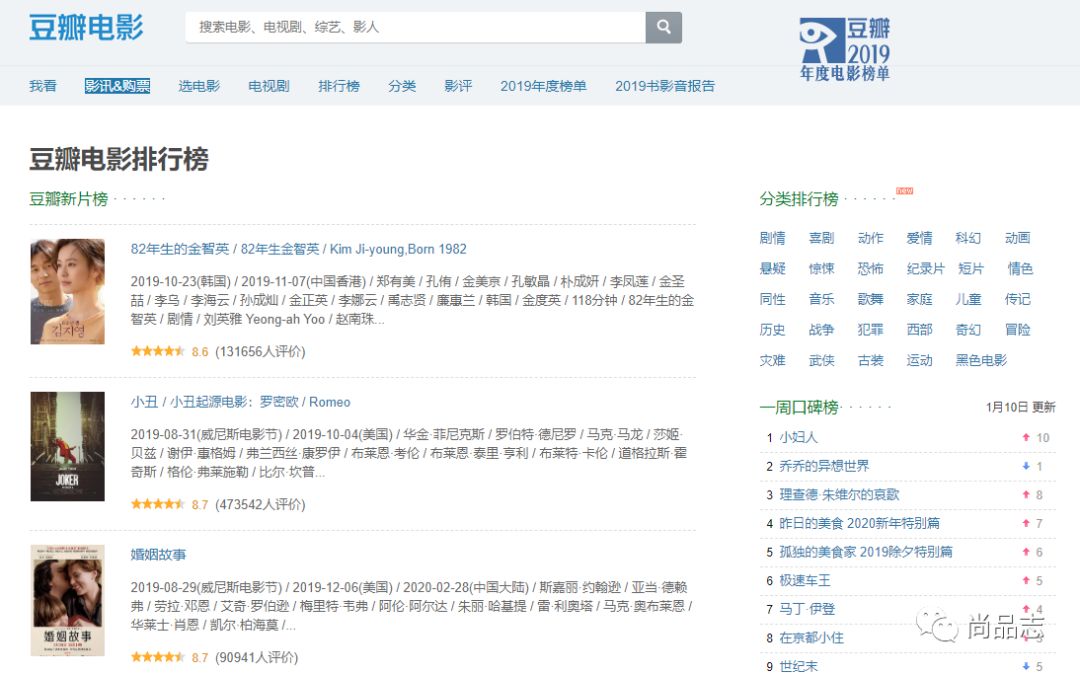Select the 歌舞 genre category
The width and height of the screenshot is (1080, 674).
(x=871, y=299)
